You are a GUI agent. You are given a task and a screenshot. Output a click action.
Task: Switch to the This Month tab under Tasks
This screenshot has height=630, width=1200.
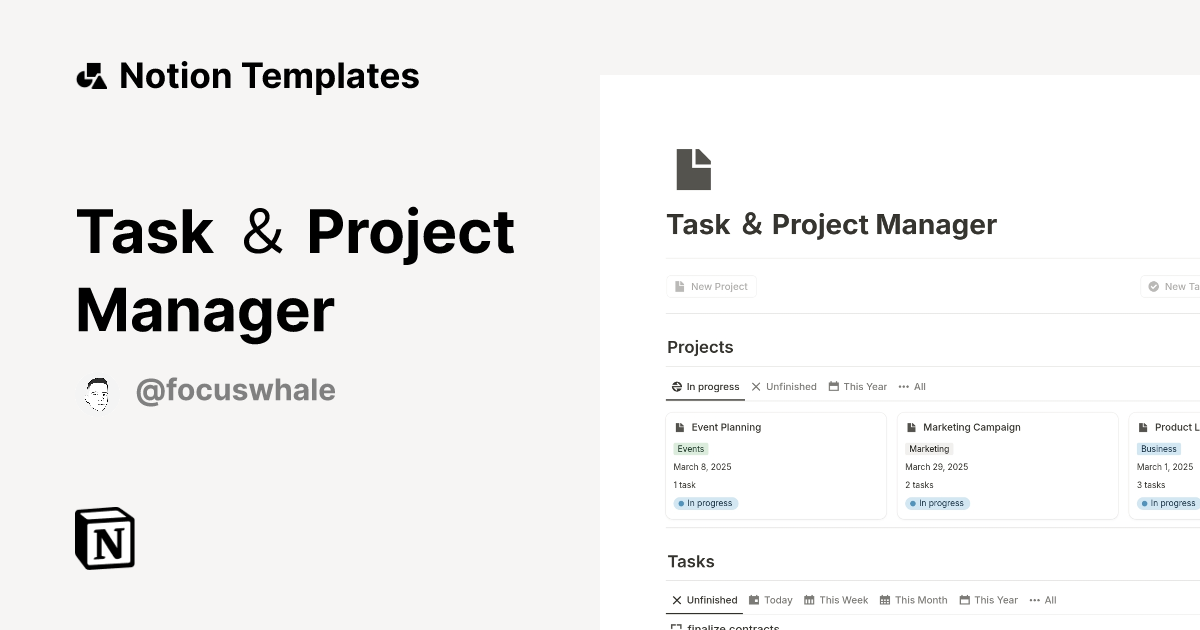point(913,600)
